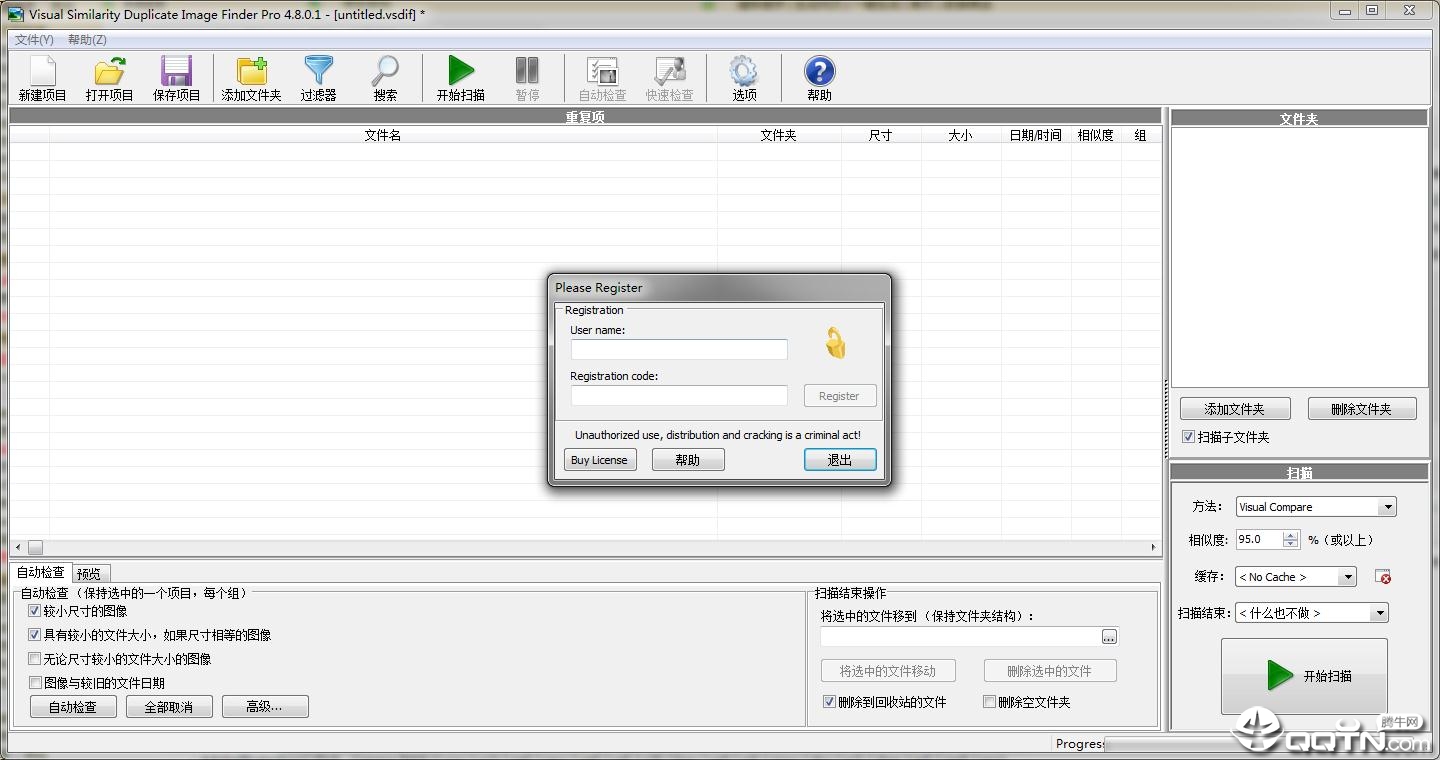
Task: Open the 文件(Y) menu
Action: tap(33, 39)
